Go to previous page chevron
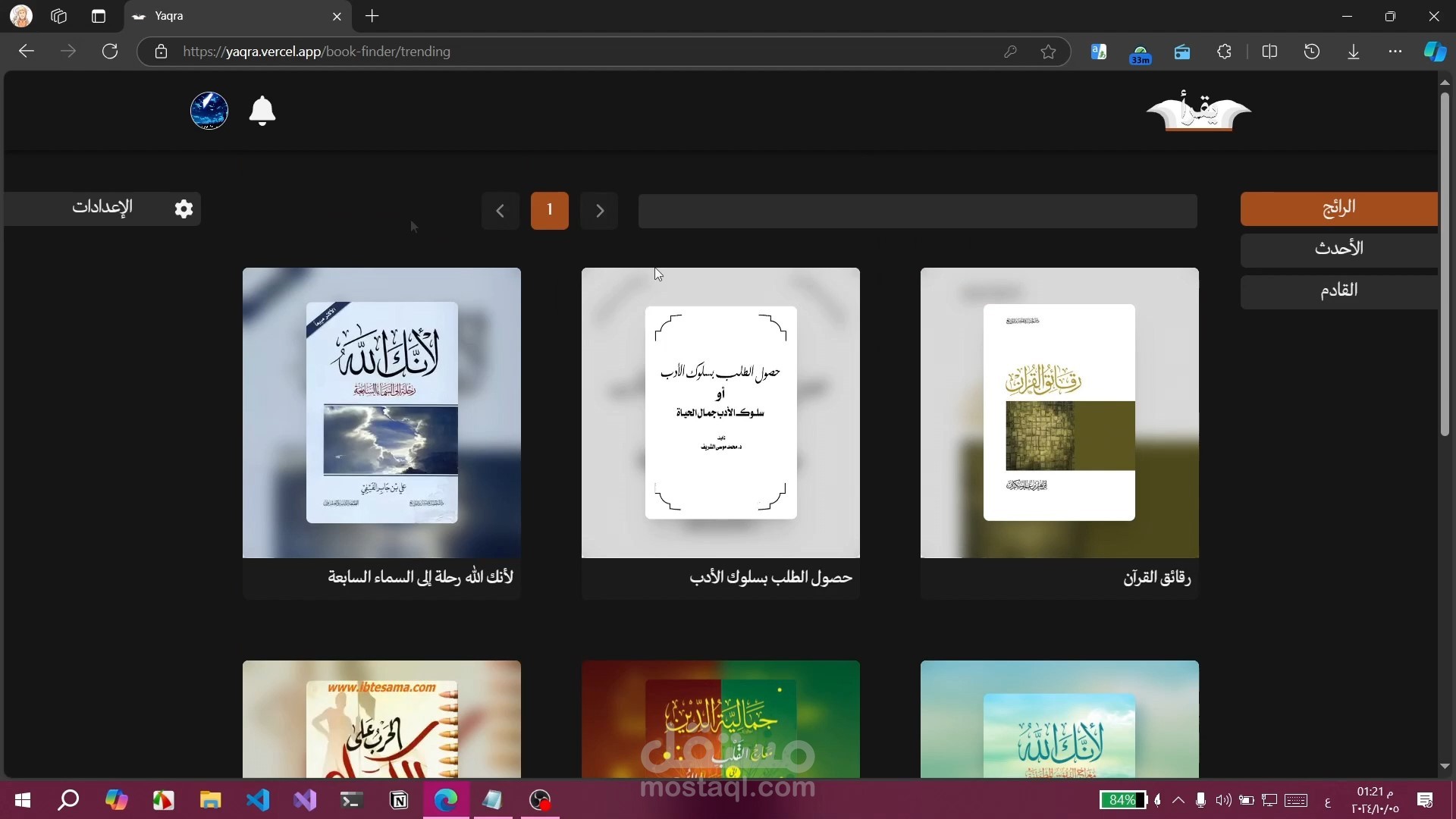The width and height of the screenshot is (1456, 819). click(500, 211)
